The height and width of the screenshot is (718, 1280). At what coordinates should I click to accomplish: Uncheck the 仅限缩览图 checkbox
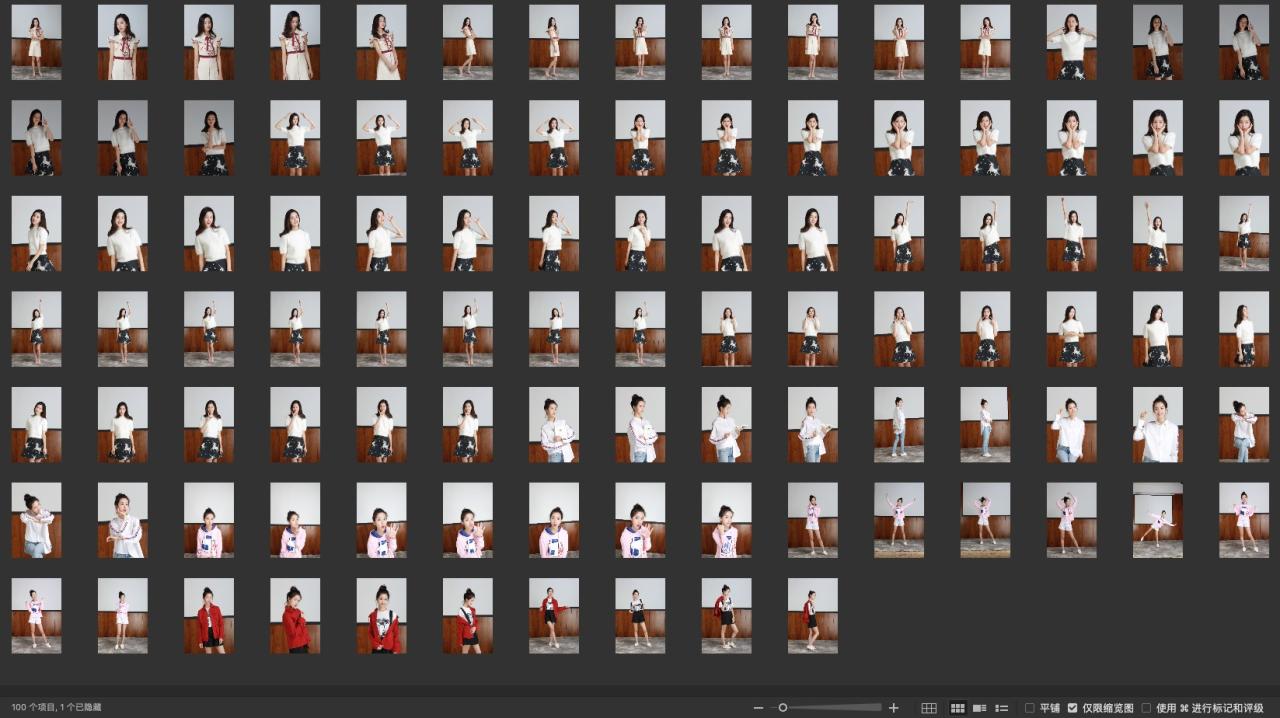pyautogui.click(x=1073, y=708)
